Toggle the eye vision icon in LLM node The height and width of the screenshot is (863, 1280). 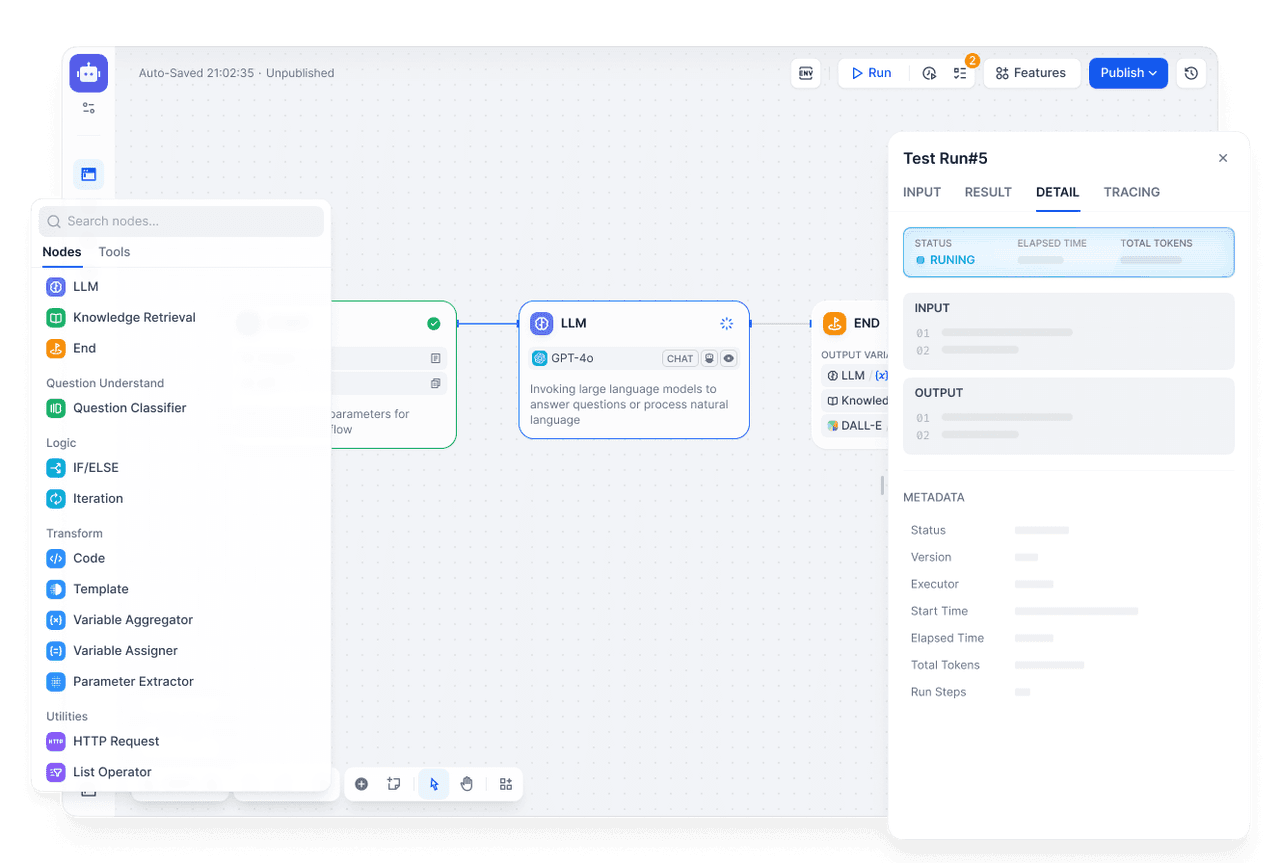pos(729,358)
